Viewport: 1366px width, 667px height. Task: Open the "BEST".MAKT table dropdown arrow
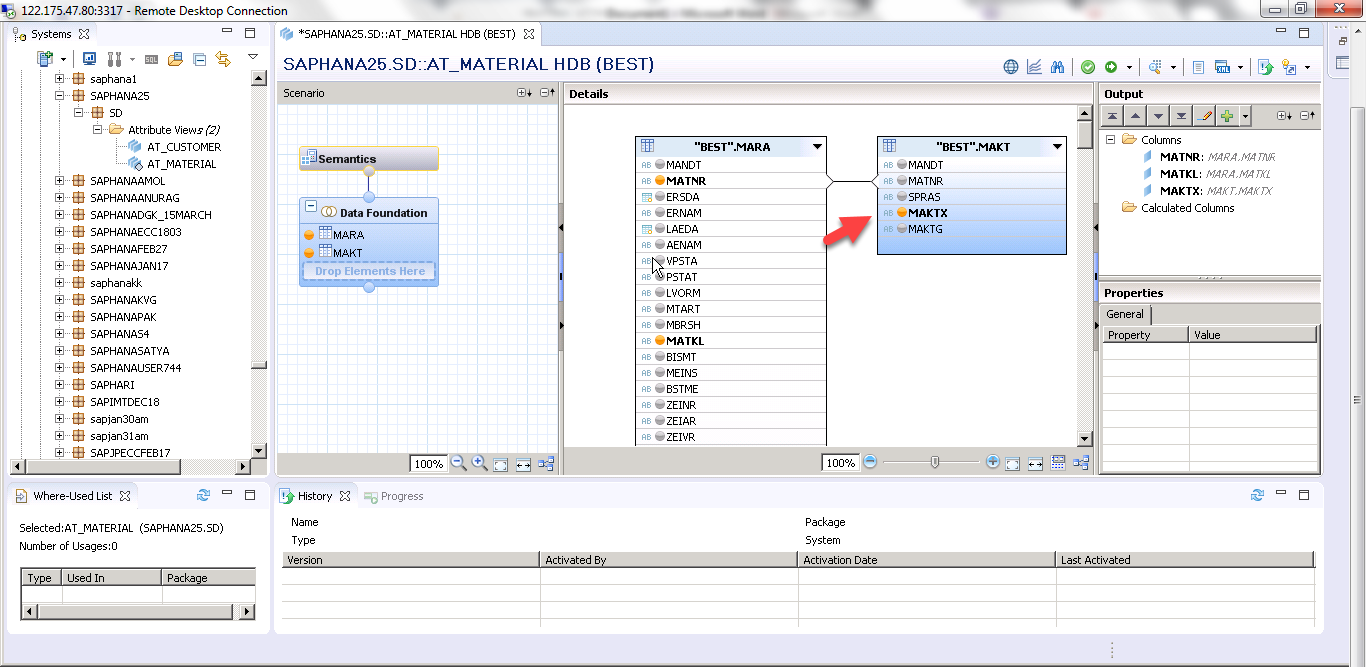1058,147
